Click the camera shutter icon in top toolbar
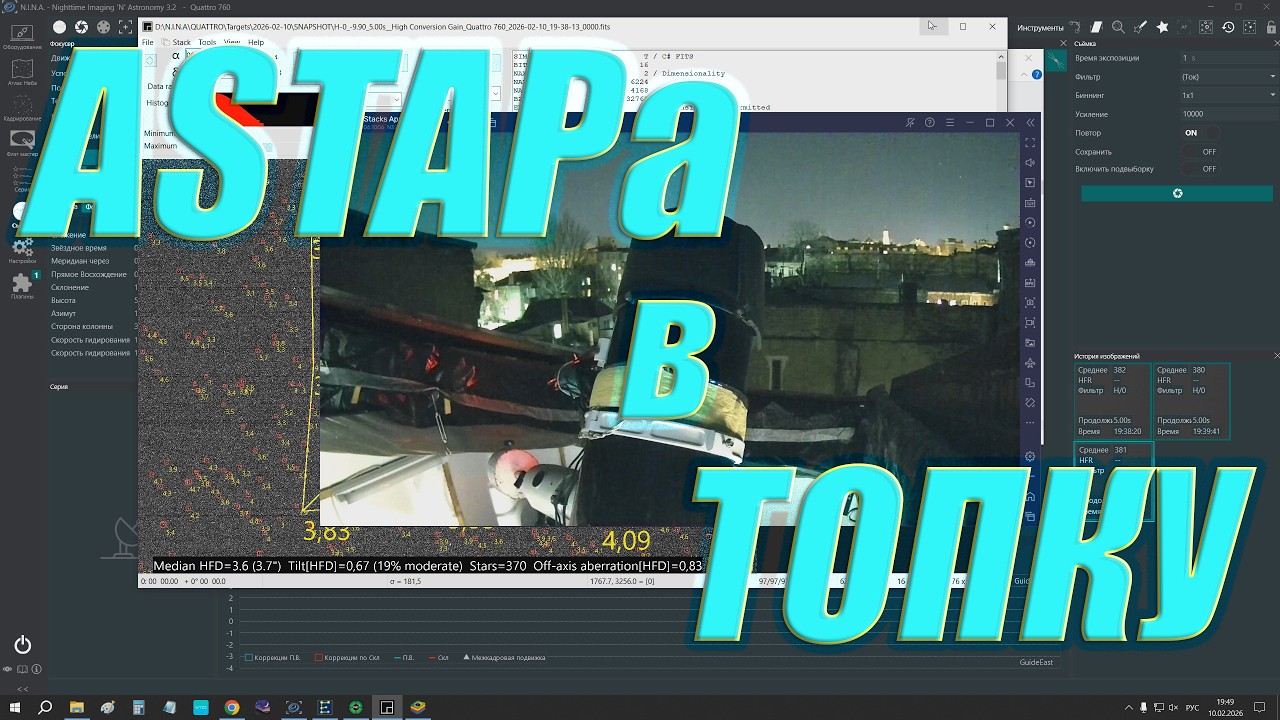 click(x=81, y=27)
